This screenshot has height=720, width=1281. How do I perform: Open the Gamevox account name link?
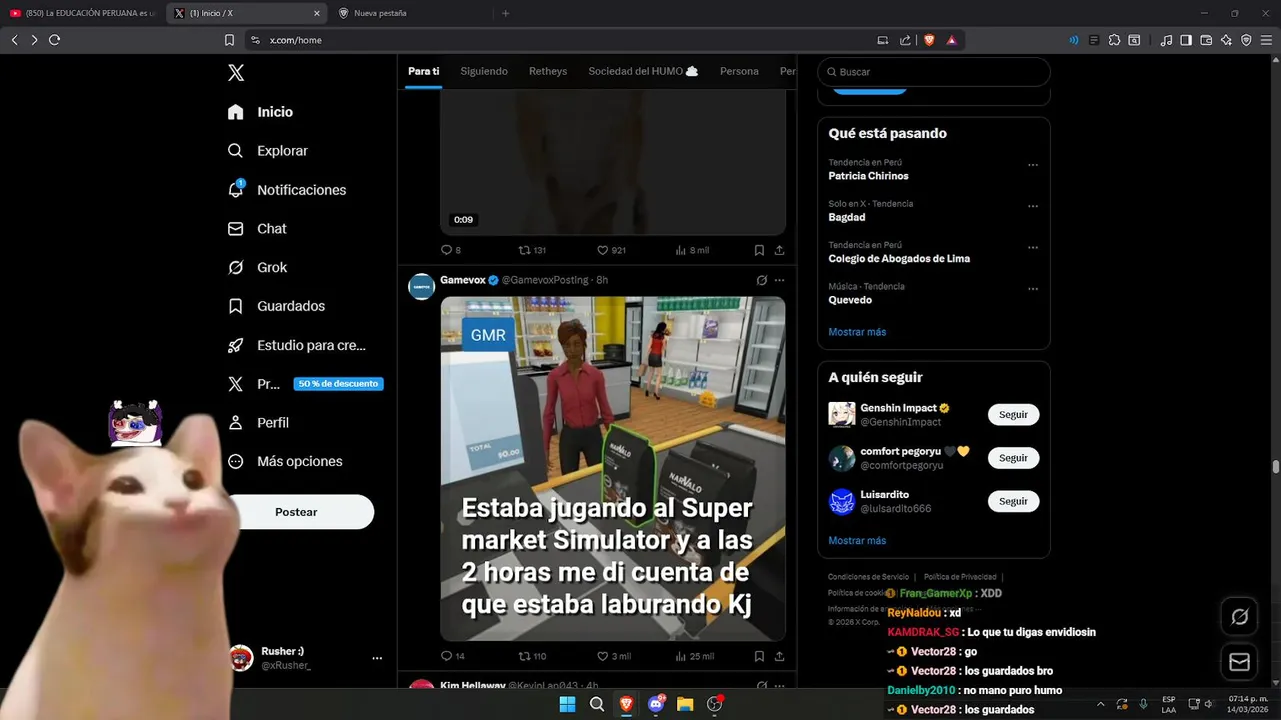[463, 280]
